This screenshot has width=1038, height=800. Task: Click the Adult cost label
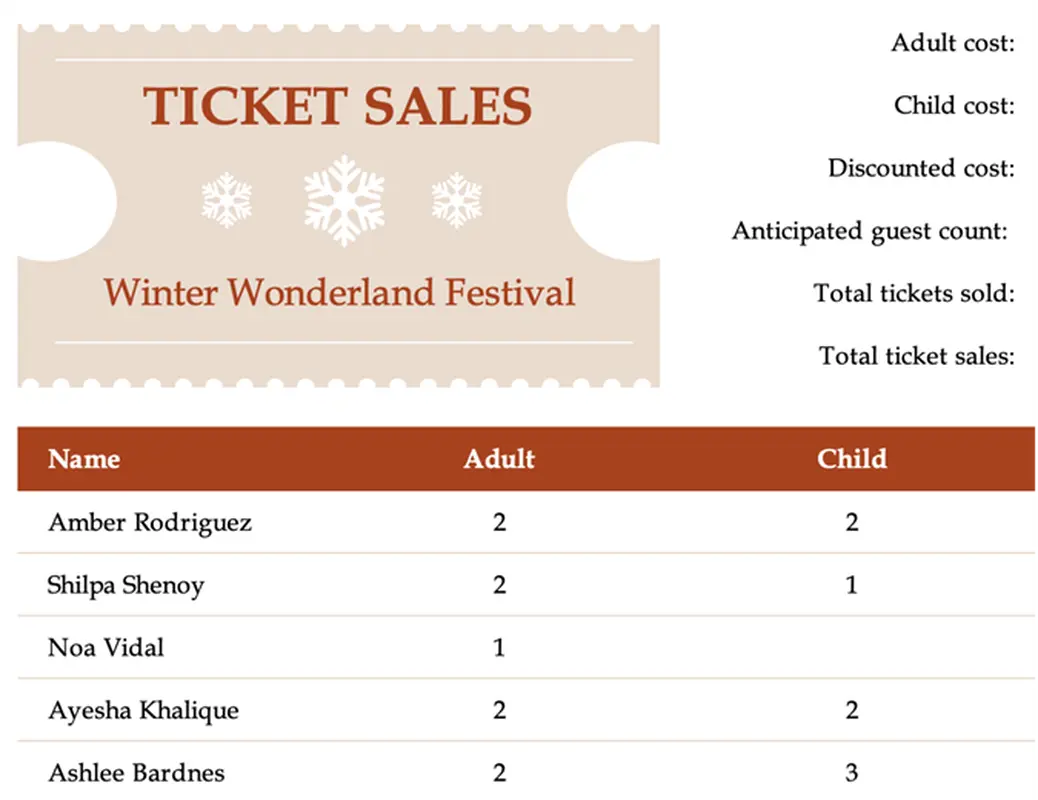953,43
